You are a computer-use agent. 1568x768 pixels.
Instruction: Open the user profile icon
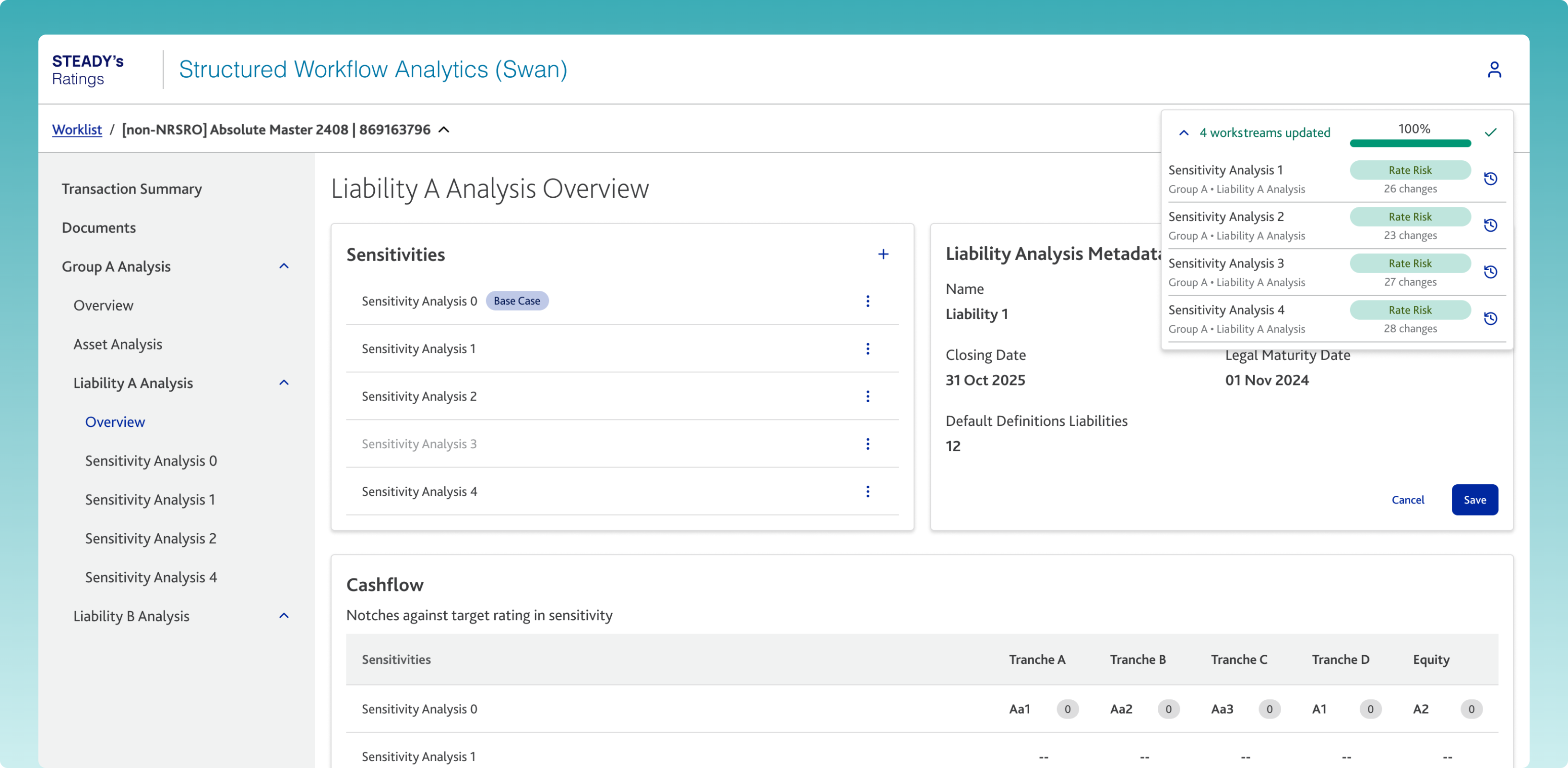(x=1494, y=70)
